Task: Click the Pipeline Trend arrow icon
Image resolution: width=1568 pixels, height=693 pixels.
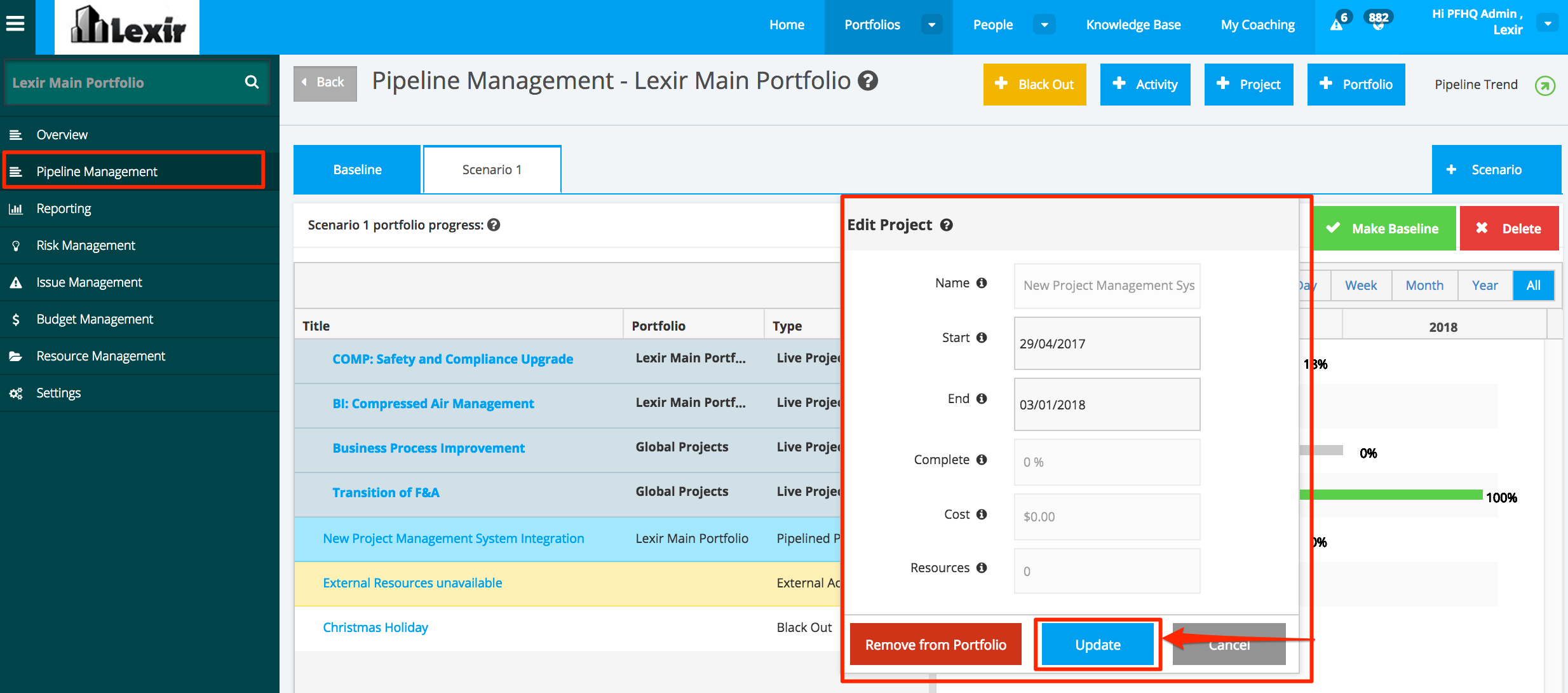Action: tap(1545, 85)
